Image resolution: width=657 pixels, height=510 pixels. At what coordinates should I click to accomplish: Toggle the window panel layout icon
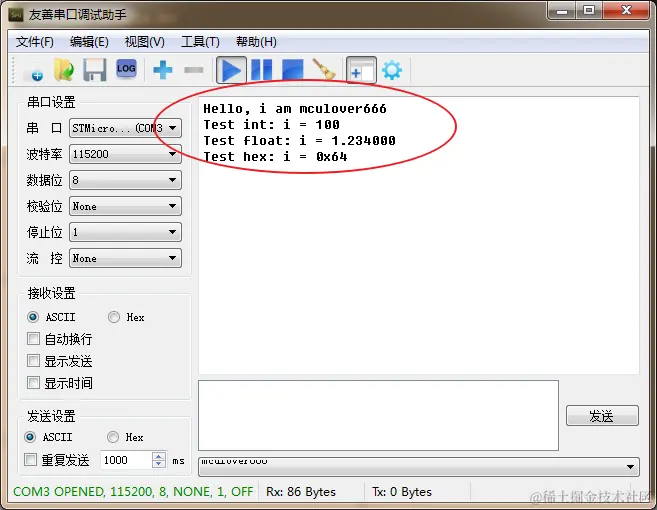pyautogui.click(x=361, y=70)
